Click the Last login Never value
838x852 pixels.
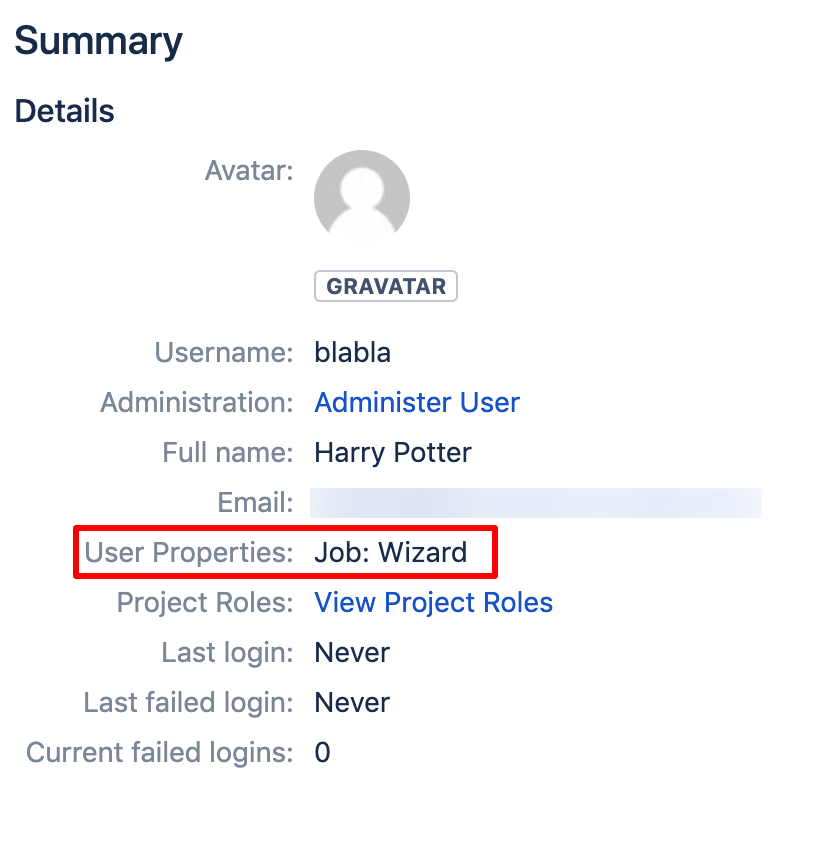(x=352, y=653)
